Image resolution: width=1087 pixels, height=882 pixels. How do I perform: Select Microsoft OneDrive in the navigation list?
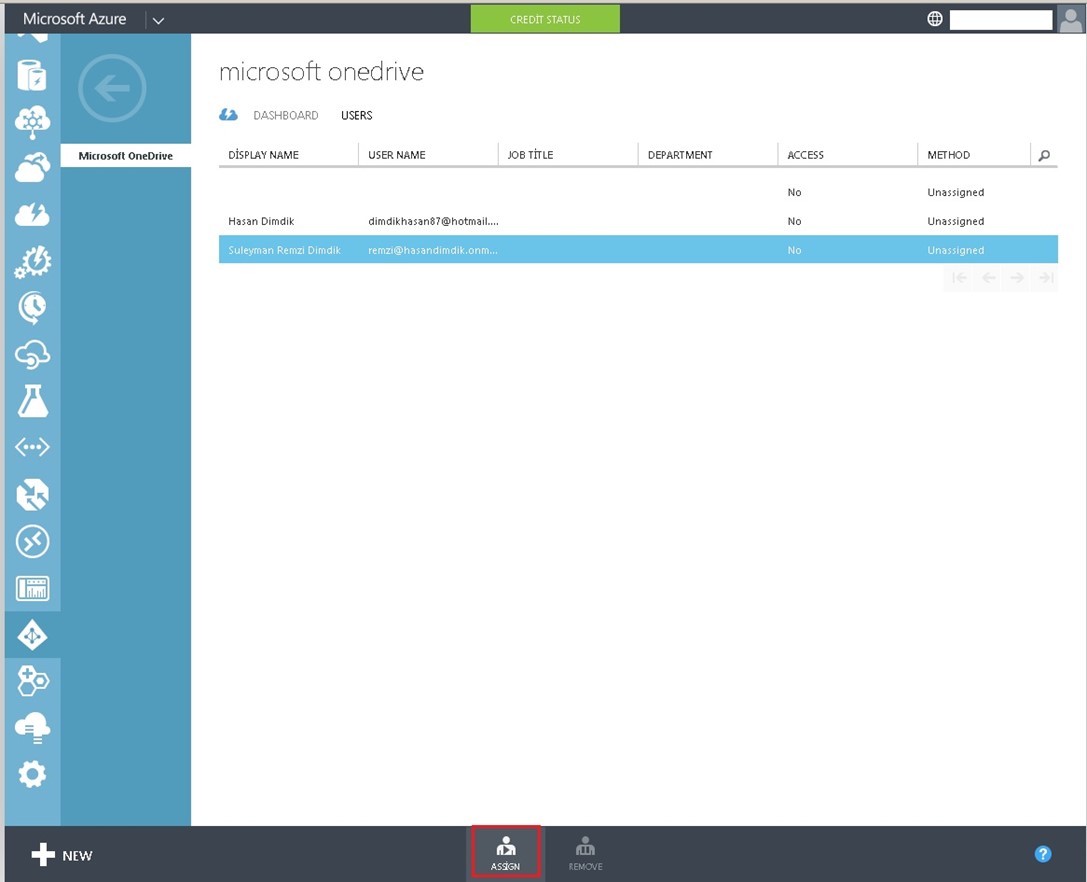point(125,155)
